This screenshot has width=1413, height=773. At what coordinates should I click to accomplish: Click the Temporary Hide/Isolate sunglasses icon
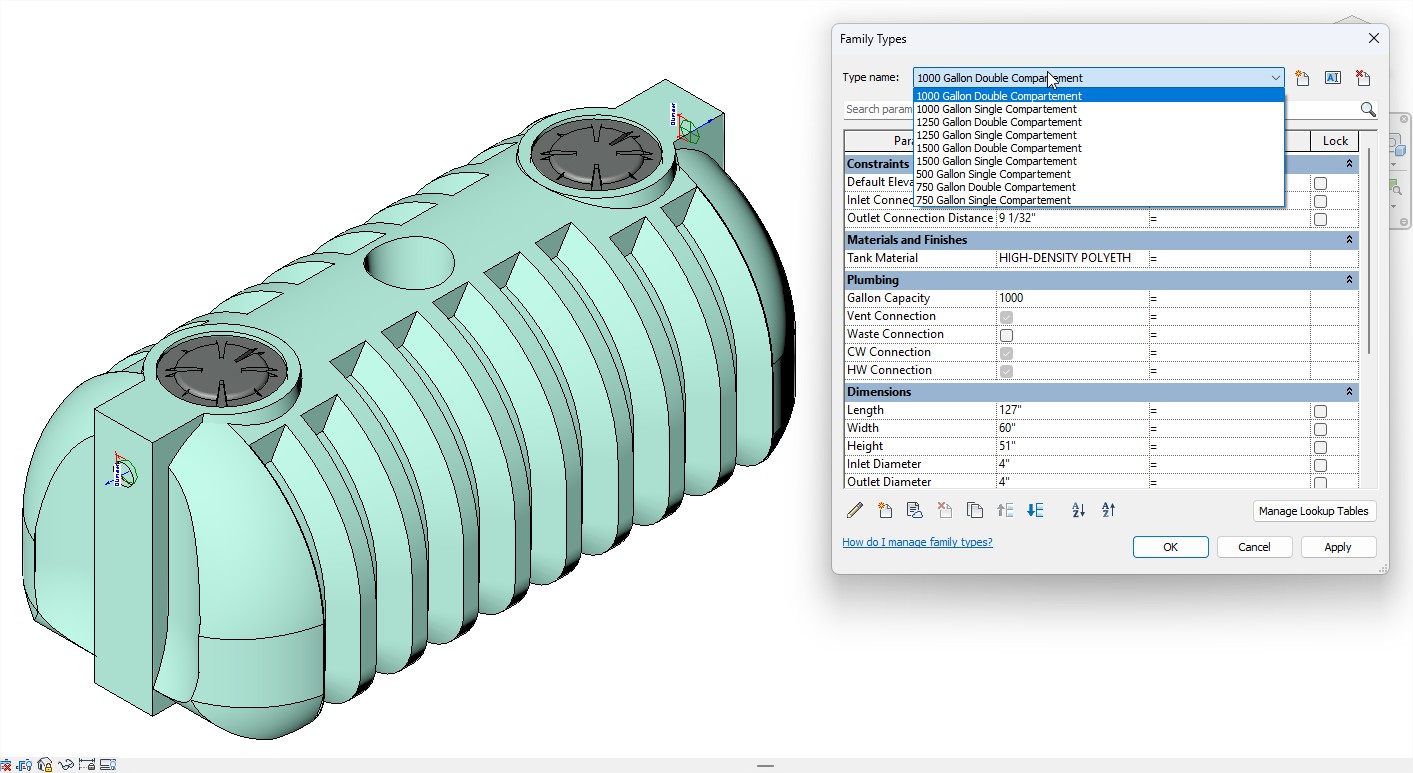(x=66, y=765)
